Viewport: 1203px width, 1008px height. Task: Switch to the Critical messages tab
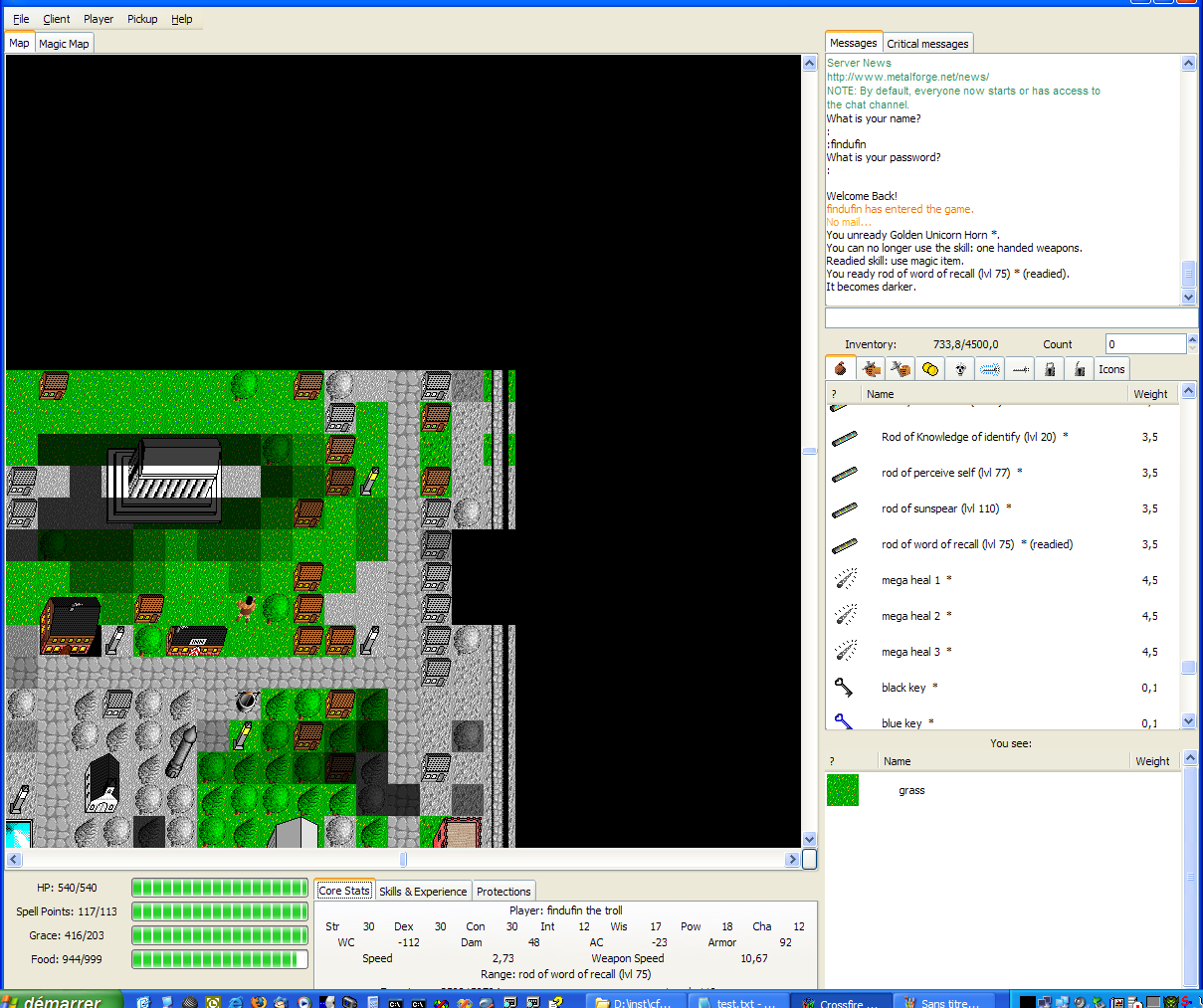click(927, 44)
